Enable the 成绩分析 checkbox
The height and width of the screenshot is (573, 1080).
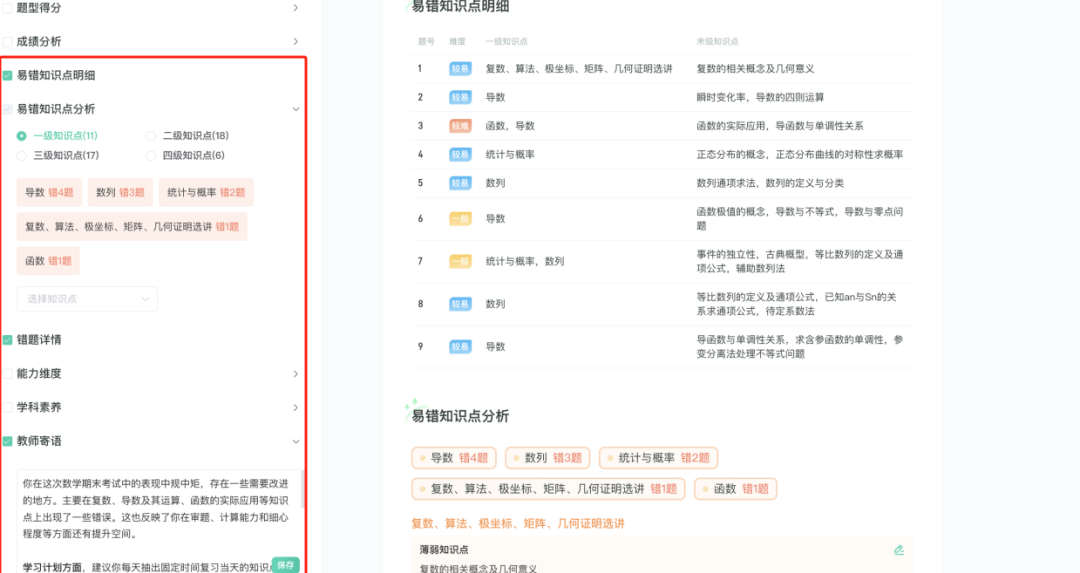click(8, 42)
